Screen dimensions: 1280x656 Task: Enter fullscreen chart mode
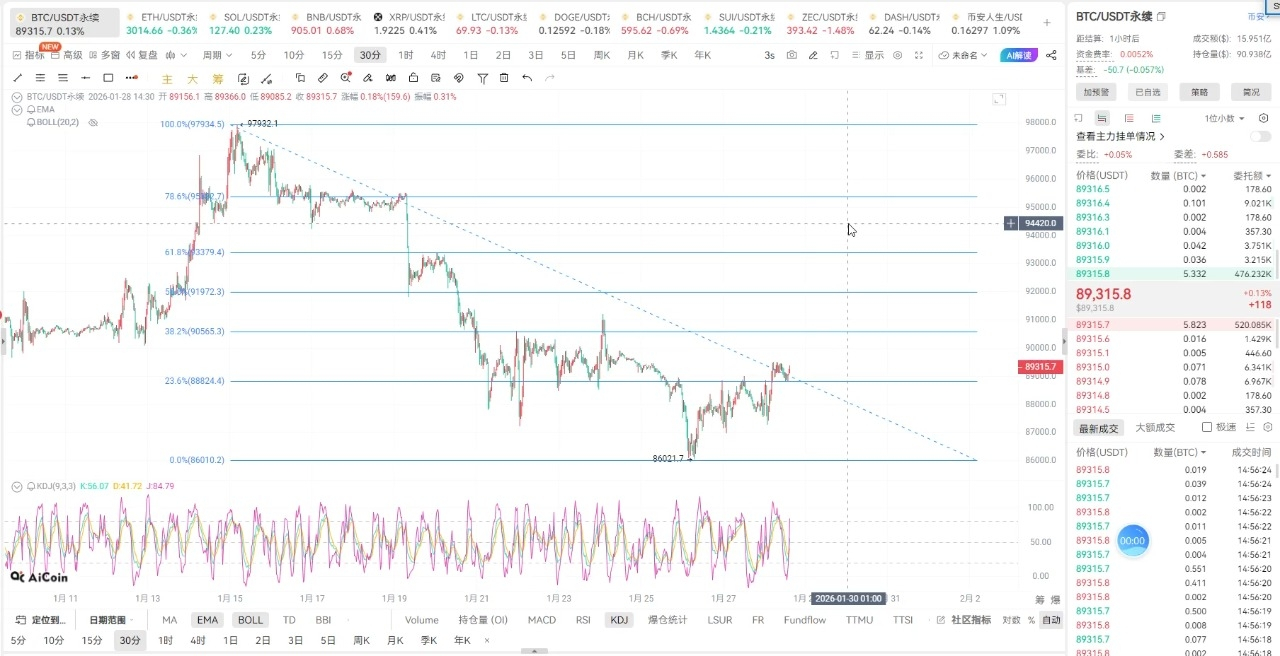[919, 55]
